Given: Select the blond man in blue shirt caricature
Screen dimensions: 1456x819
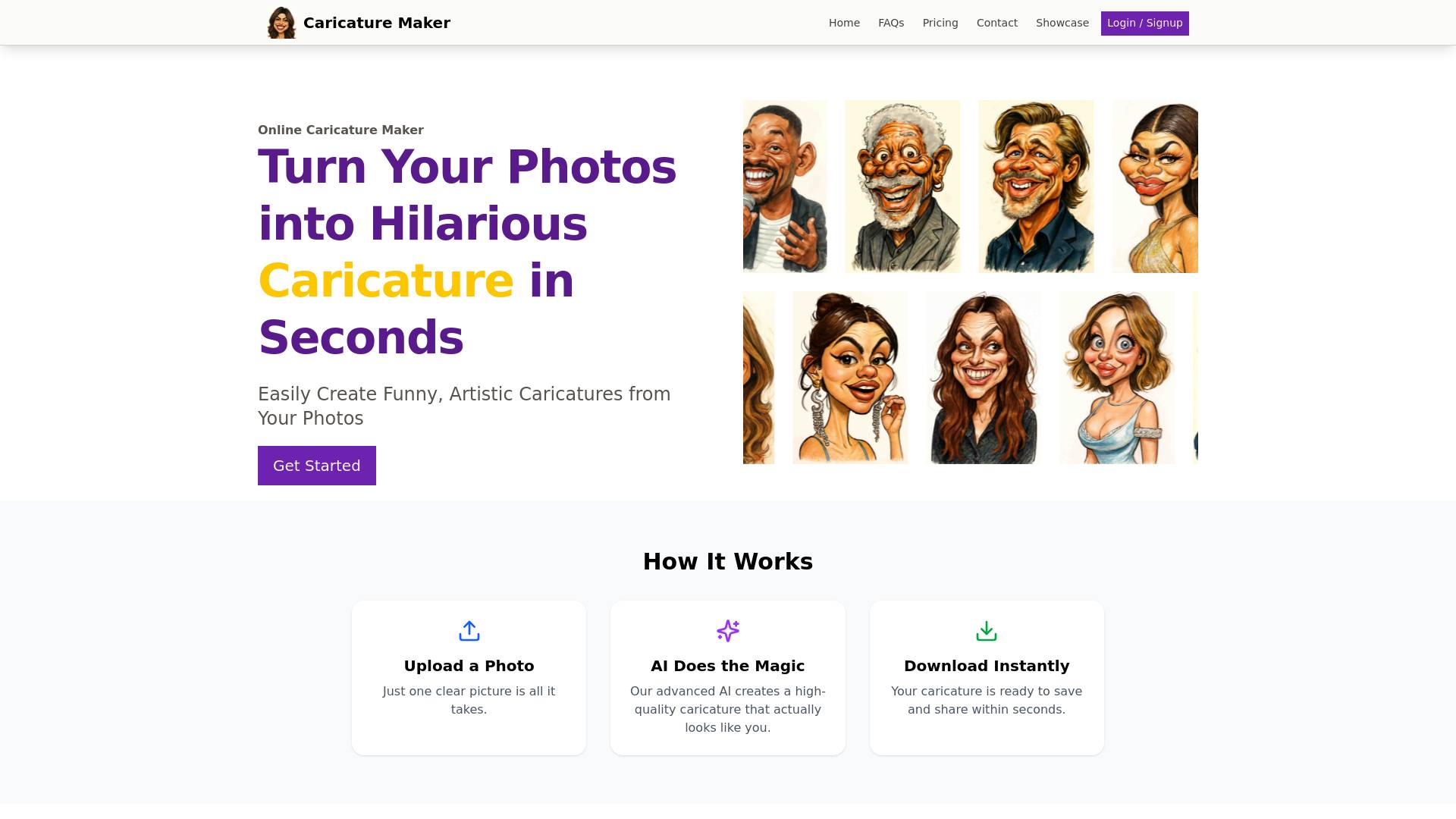Looking at the screenshot, I should [x=1036, y=187].
